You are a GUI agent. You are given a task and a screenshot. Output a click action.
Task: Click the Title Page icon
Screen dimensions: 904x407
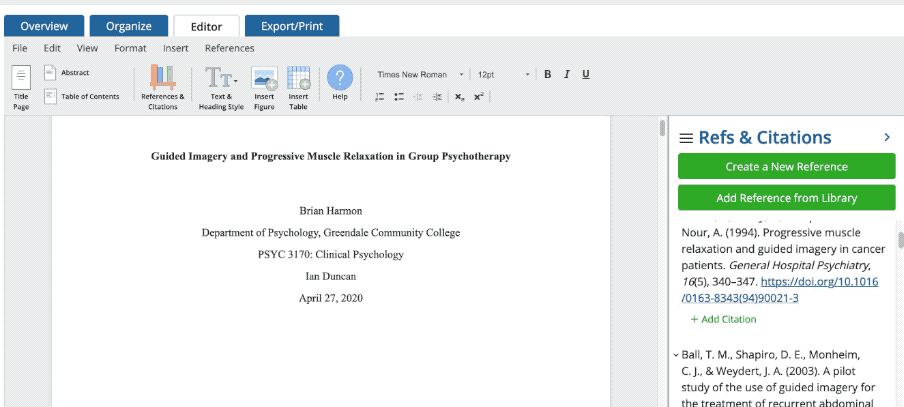coord(21,80)
